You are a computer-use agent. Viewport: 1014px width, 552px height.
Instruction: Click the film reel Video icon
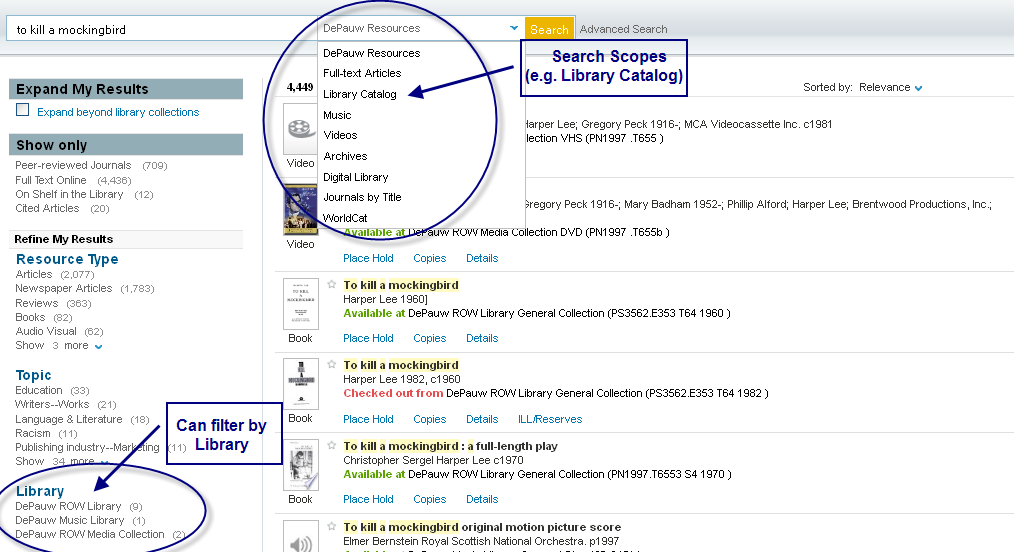300,129
